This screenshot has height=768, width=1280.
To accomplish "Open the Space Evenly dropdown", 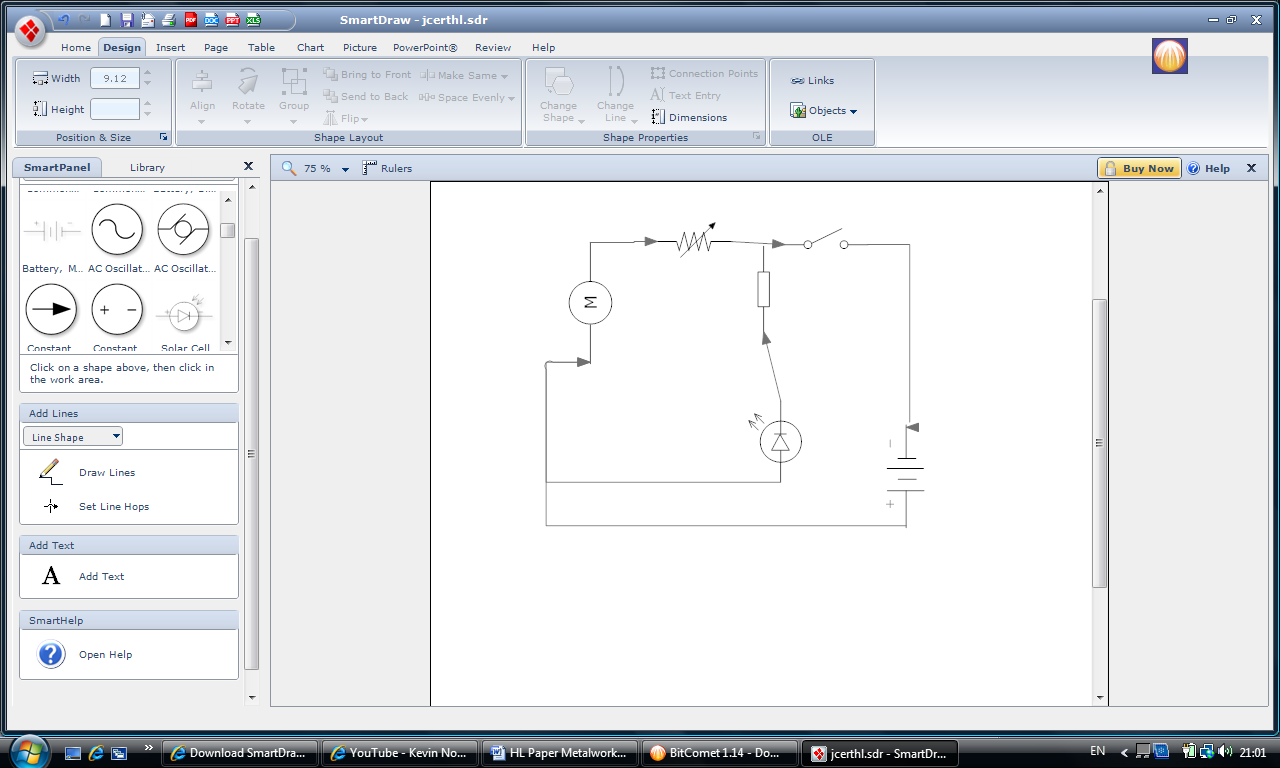I will pyautogui.click(x=467, y=97).
